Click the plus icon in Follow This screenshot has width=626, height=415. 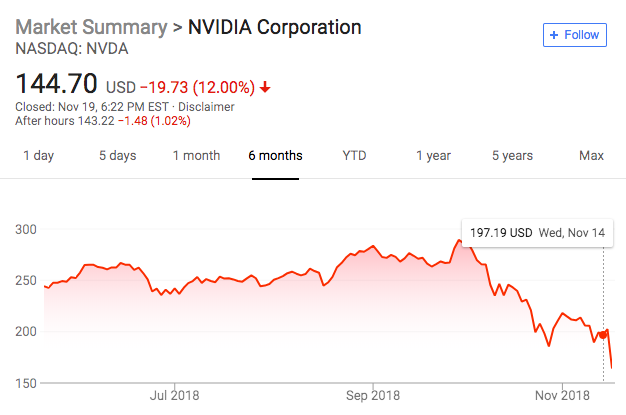click(555, 34)
